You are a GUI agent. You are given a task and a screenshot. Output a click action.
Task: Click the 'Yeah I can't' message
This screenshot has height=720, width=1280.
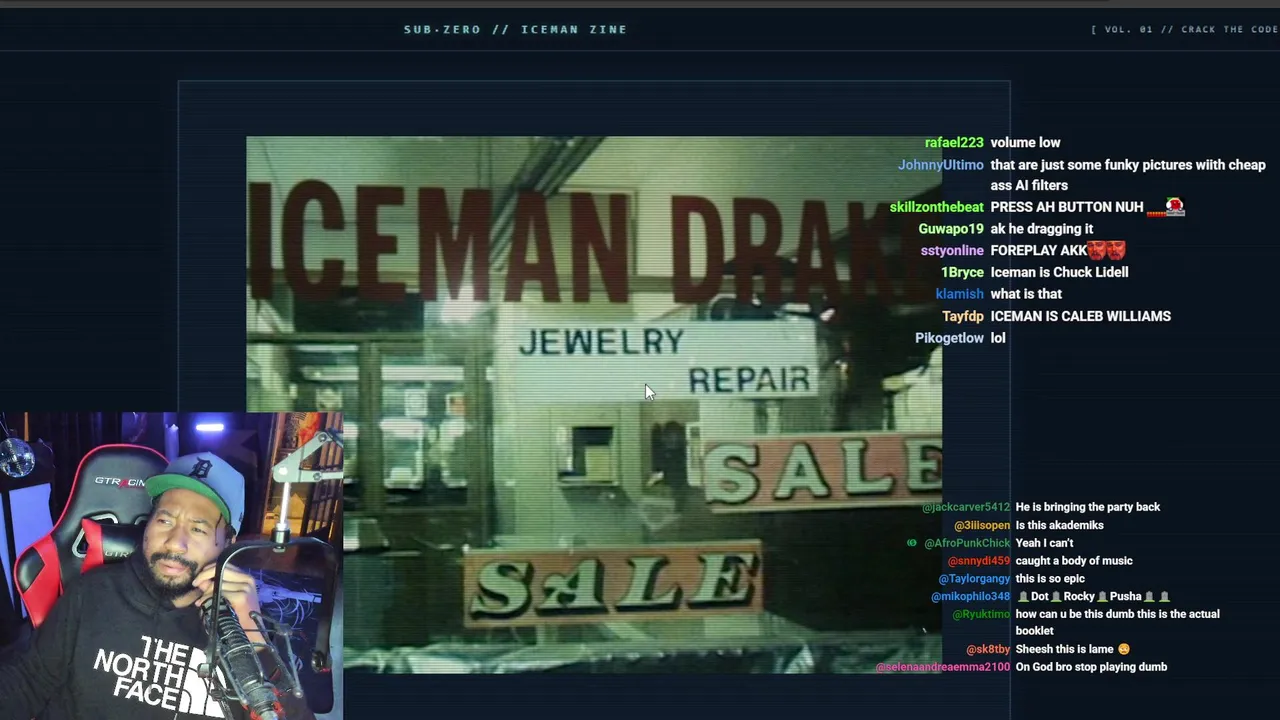click(x=1044, y=543)
